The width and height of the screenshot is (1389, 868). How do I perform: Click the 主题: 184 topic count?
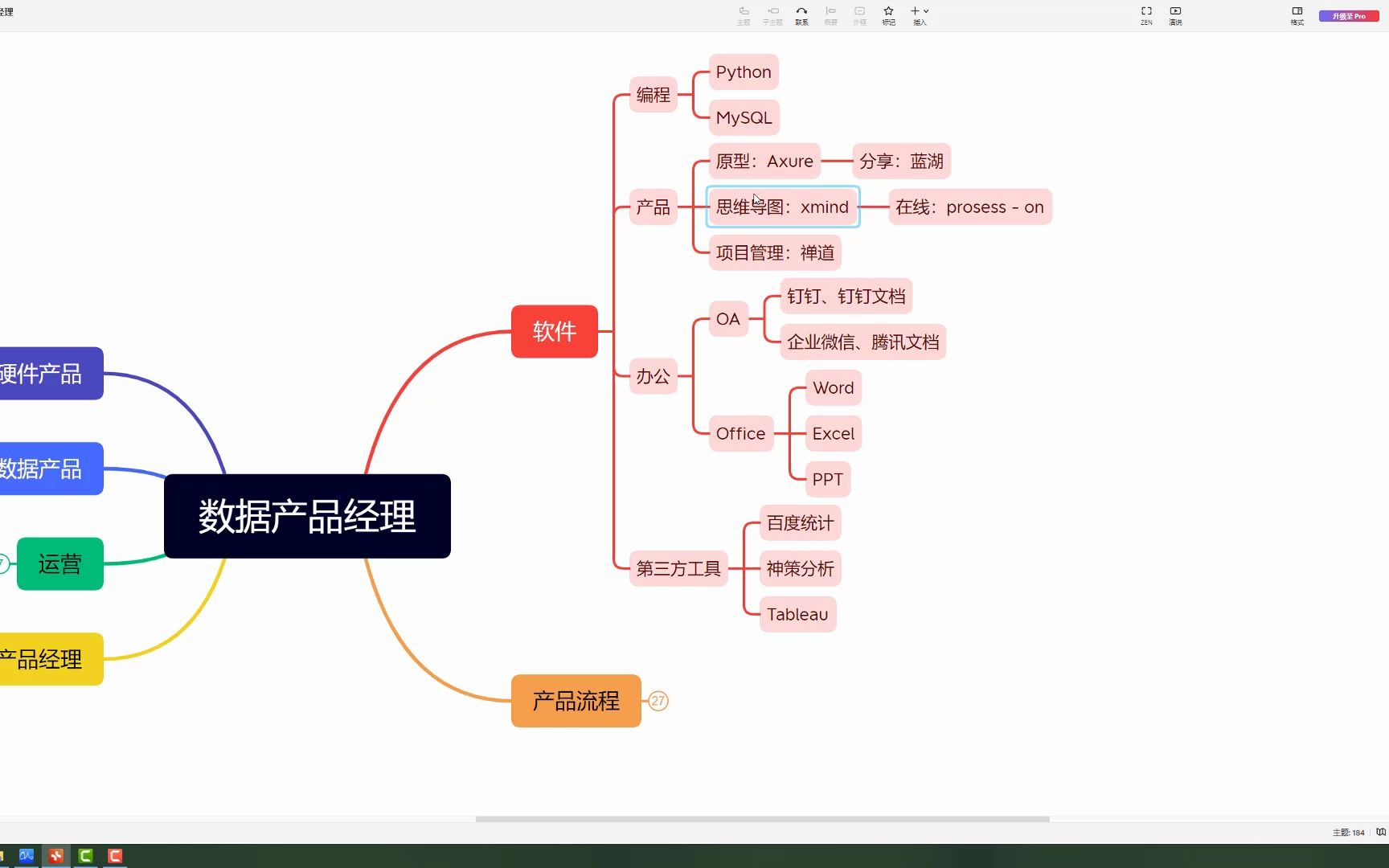(x=1348, y=833)
